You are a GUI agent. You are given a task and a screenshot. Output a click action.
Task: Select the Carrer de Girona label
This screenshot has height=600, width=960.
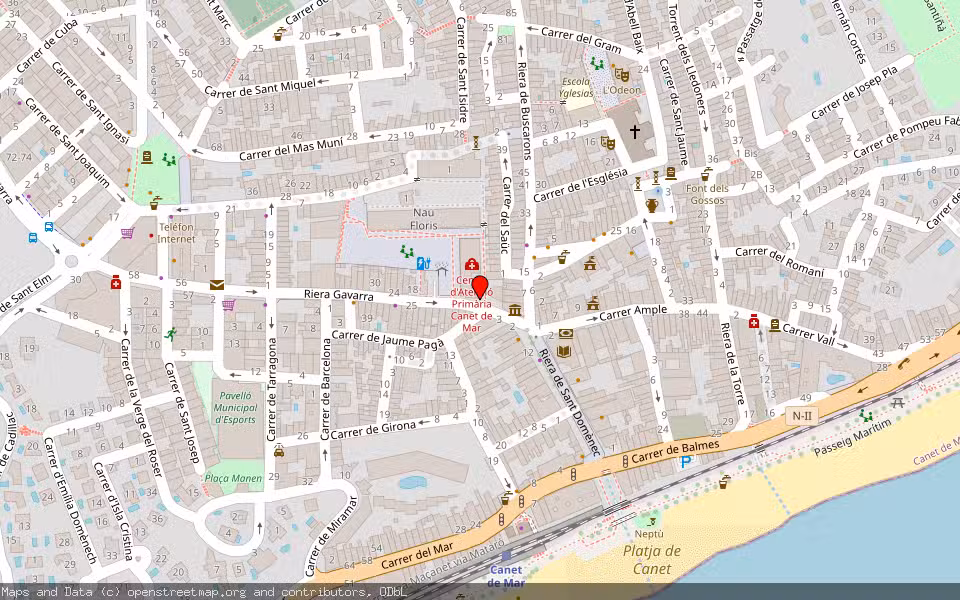[373, 430]
